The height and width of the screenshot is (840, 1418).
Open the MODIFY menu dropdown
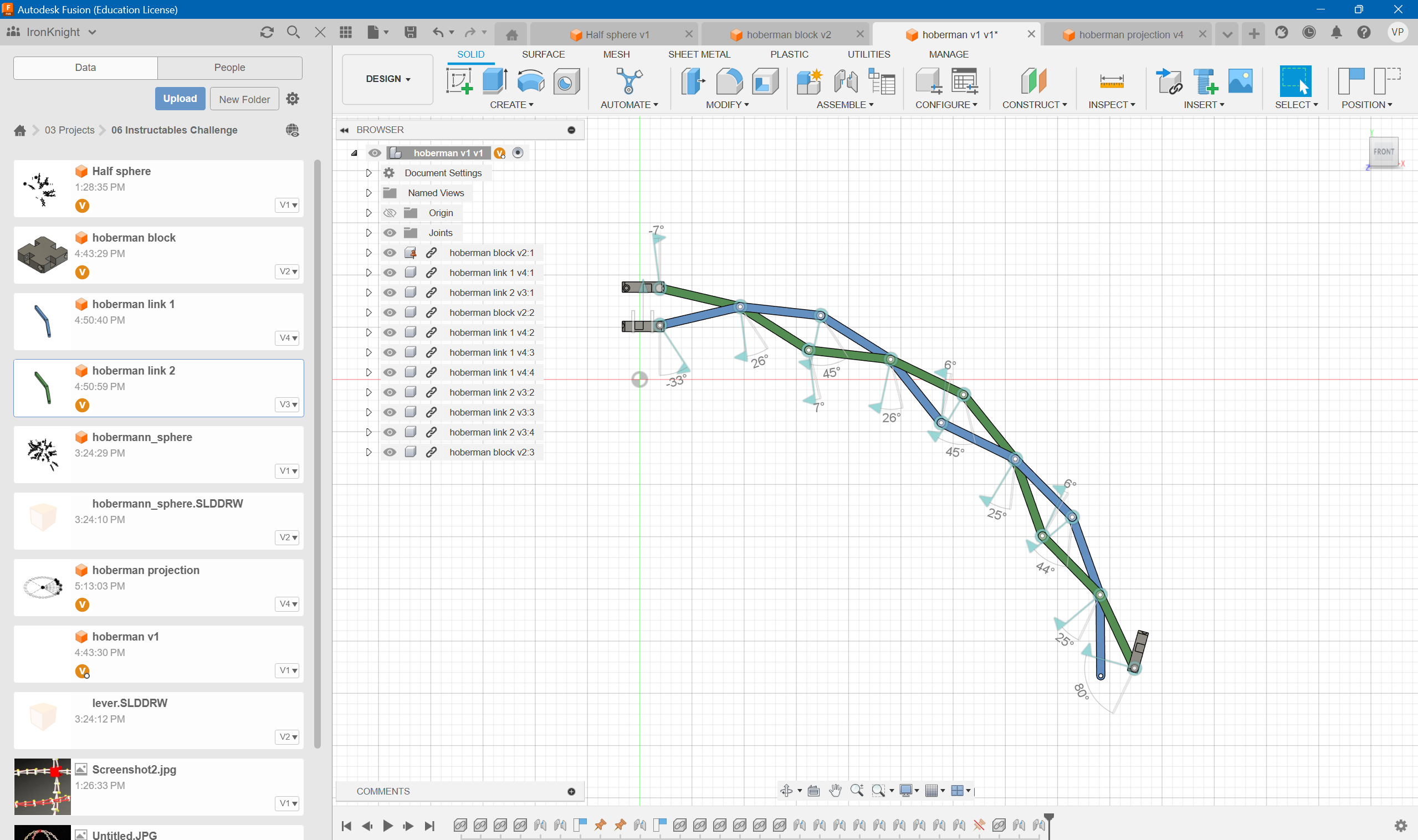coord(727,105)
